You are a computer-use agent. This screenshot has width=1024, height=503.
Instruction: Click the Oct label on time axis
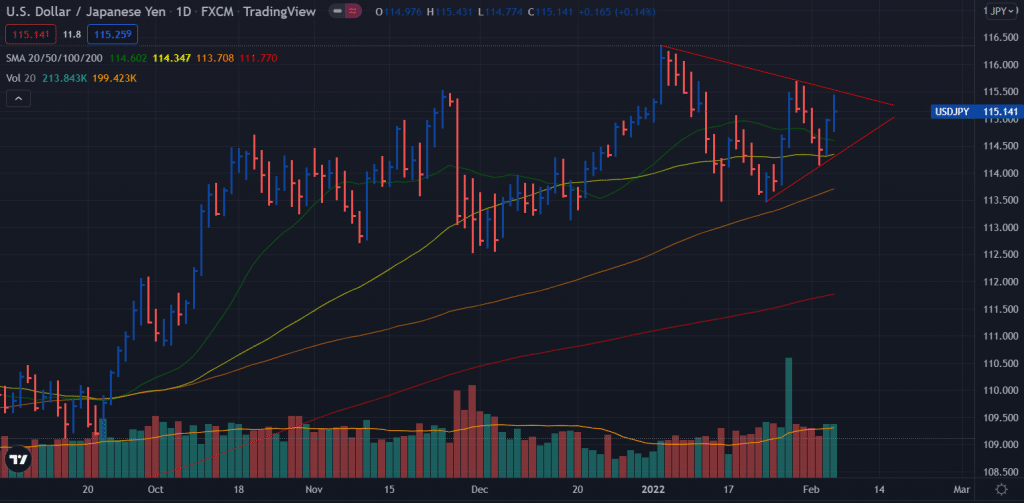155,489
